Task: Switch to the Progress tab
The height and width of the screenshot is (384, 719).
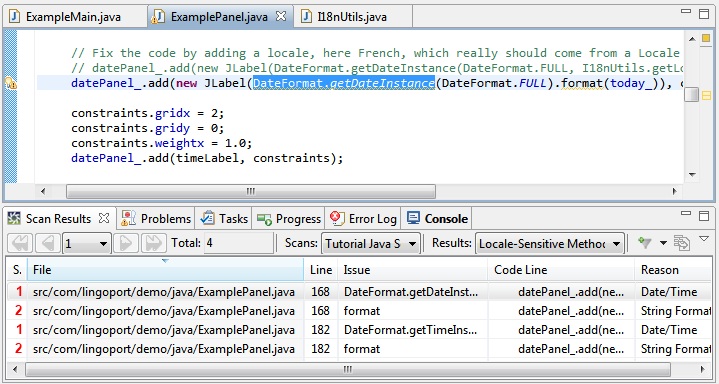Action: click(289, 219)
